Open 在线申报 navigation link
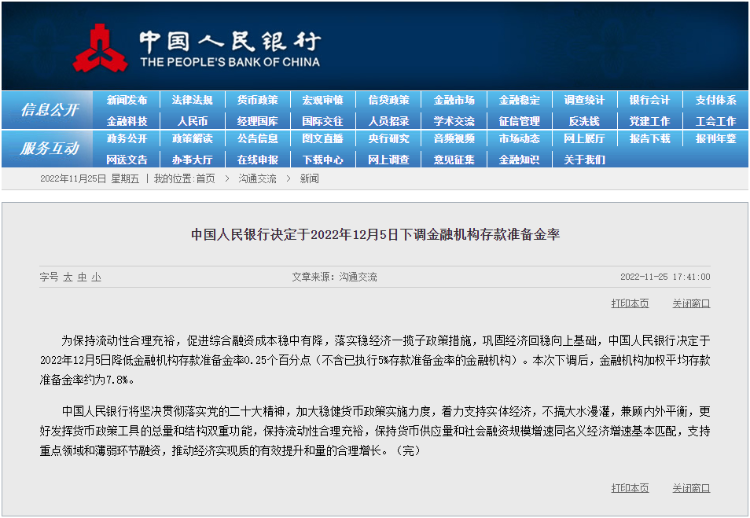 coord(257,159)
